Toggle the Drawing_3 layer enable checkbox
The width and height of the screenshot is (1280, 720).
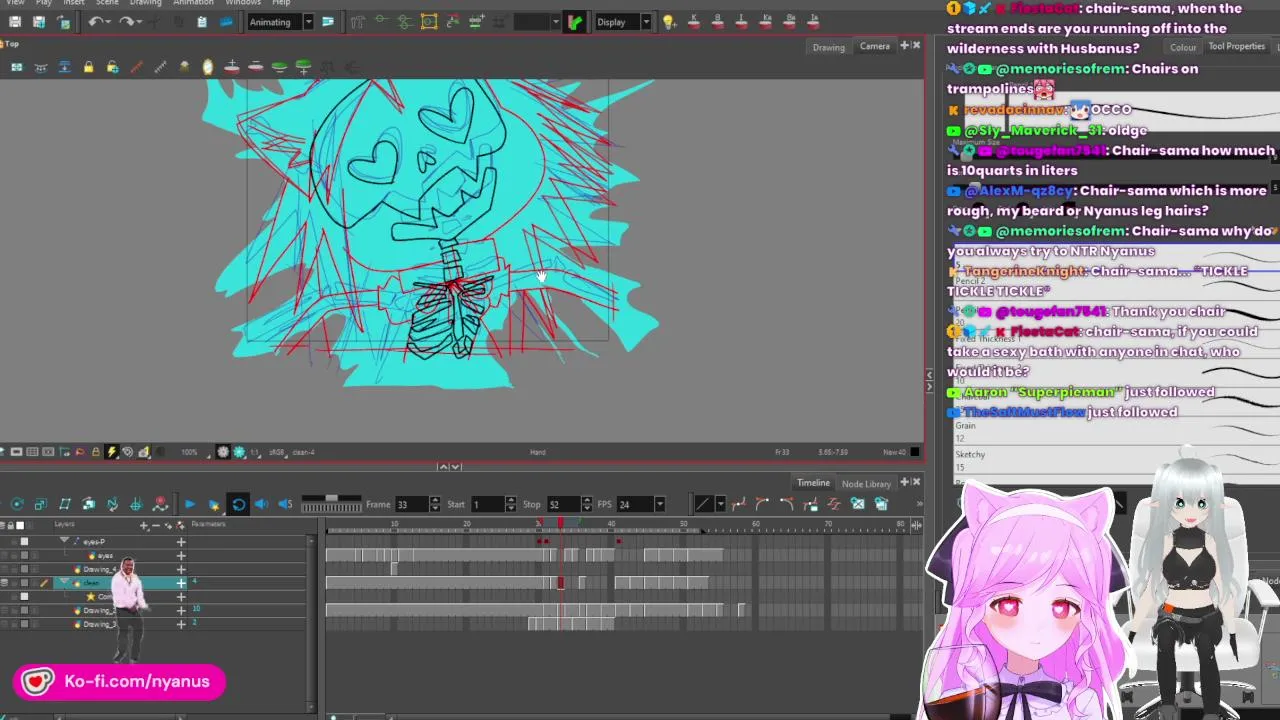(24, 624)
